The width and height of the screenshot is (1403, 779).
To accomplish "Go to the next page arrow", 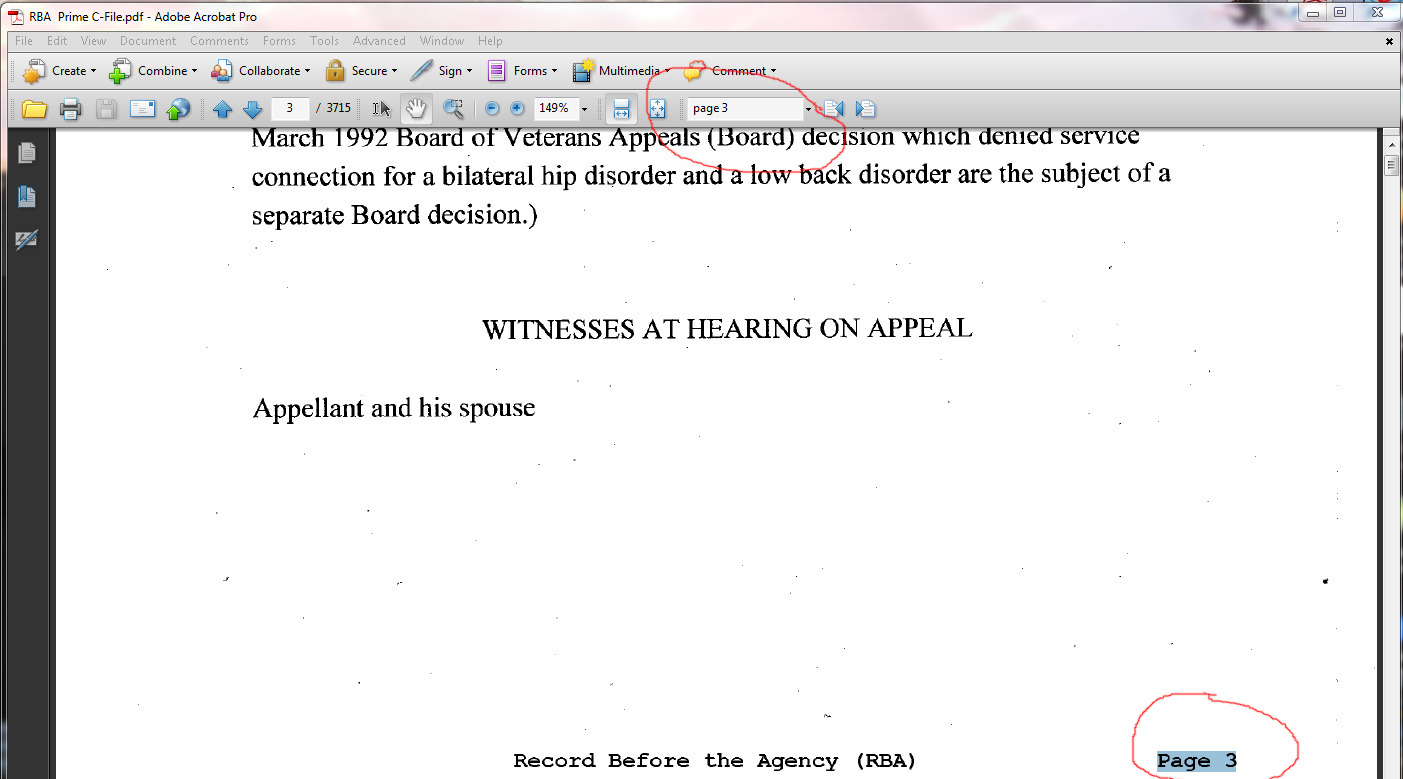I will [253, 109].
